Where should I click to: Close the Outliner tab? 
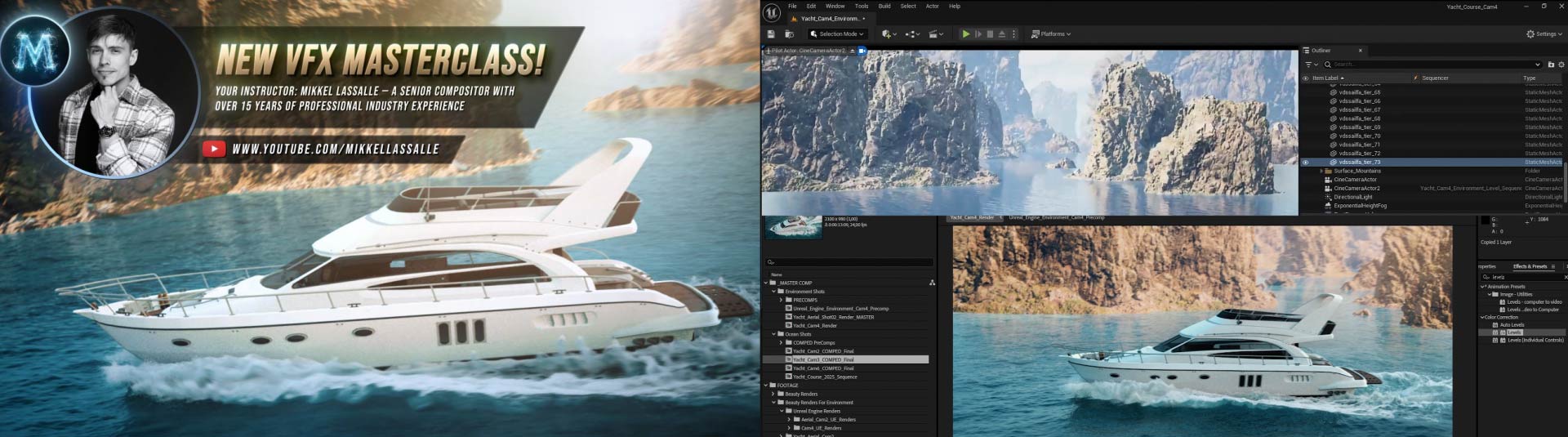pyautogui.click(x=1360, y=51)
